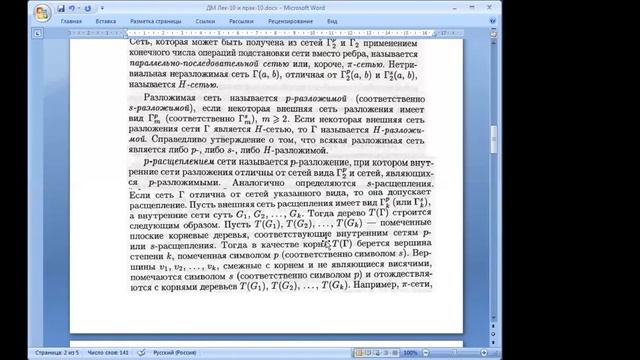Viewport: 640px width, 360px height.
Task: Switch to Full Screen Reading view
Action: click(x=368, y=353)
